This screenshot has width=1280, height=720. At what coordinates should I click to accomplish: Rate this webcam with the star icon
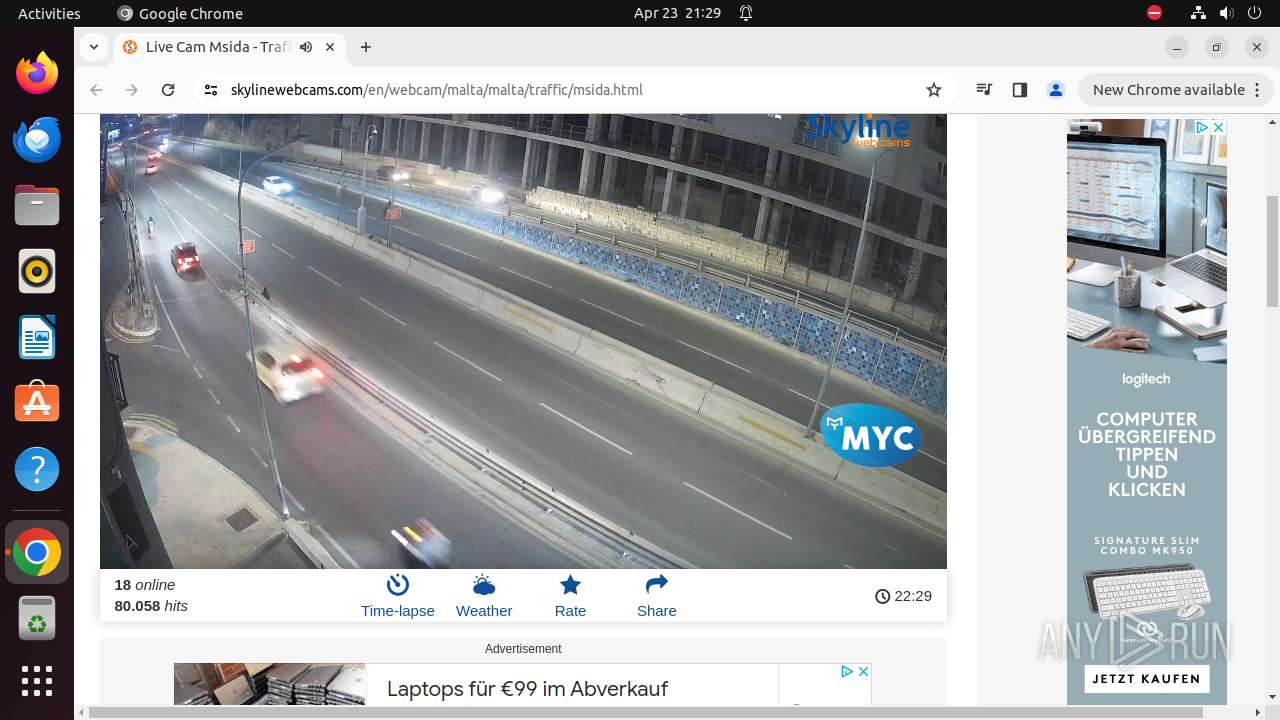coord(570,596)
